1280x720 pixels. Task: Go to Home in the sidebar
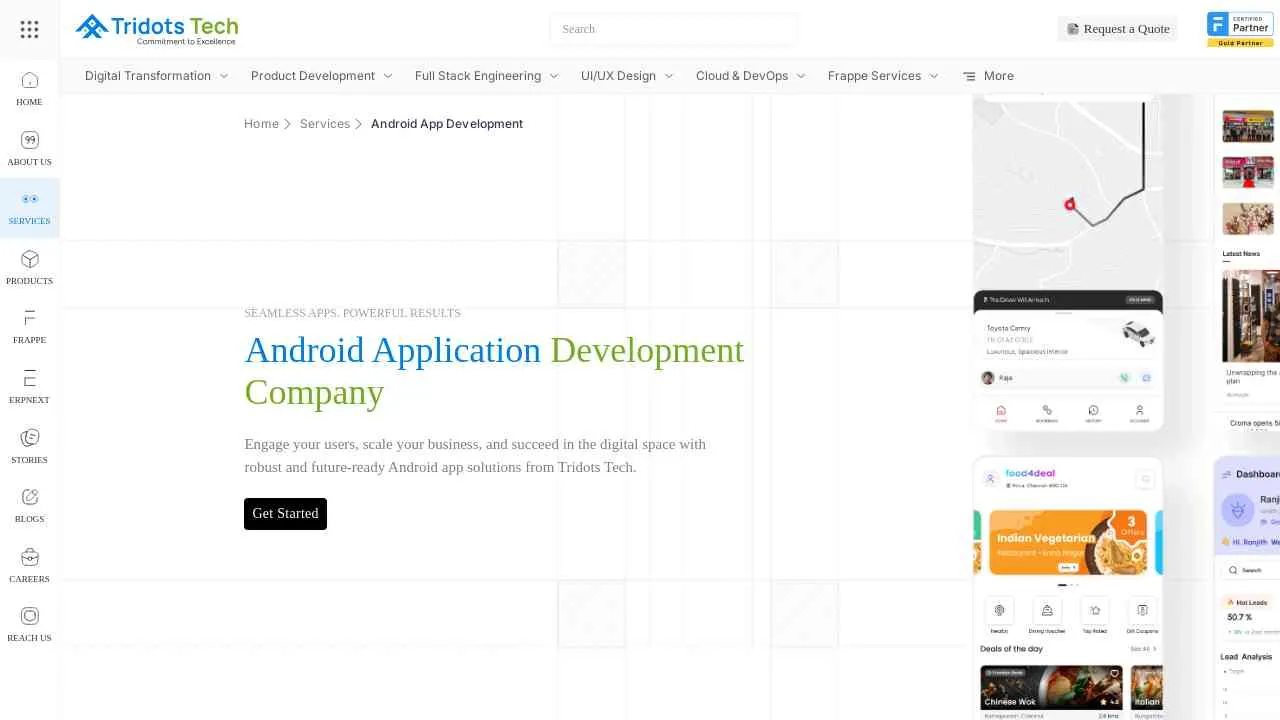tap(29, 88)
